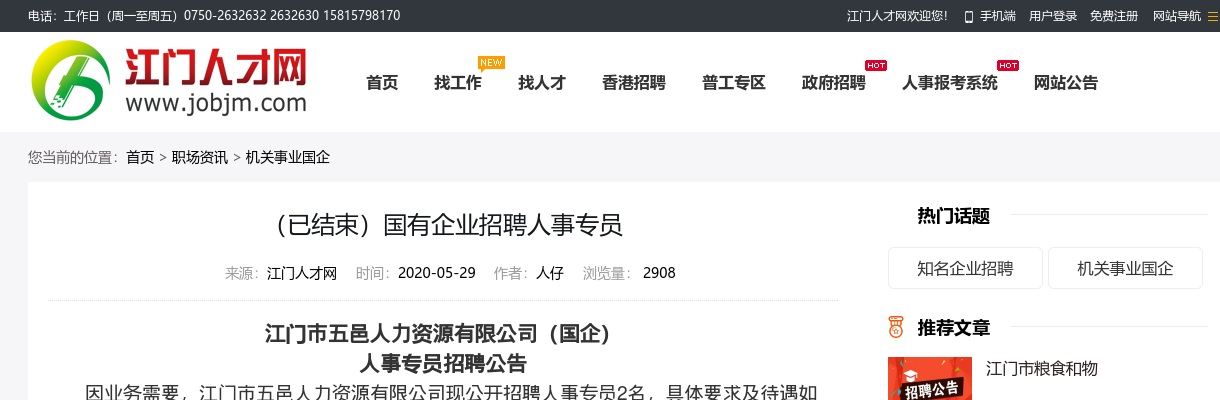
Task: Click the HOT badge above 人事报考系统
Action: [x=1008, y=65]
